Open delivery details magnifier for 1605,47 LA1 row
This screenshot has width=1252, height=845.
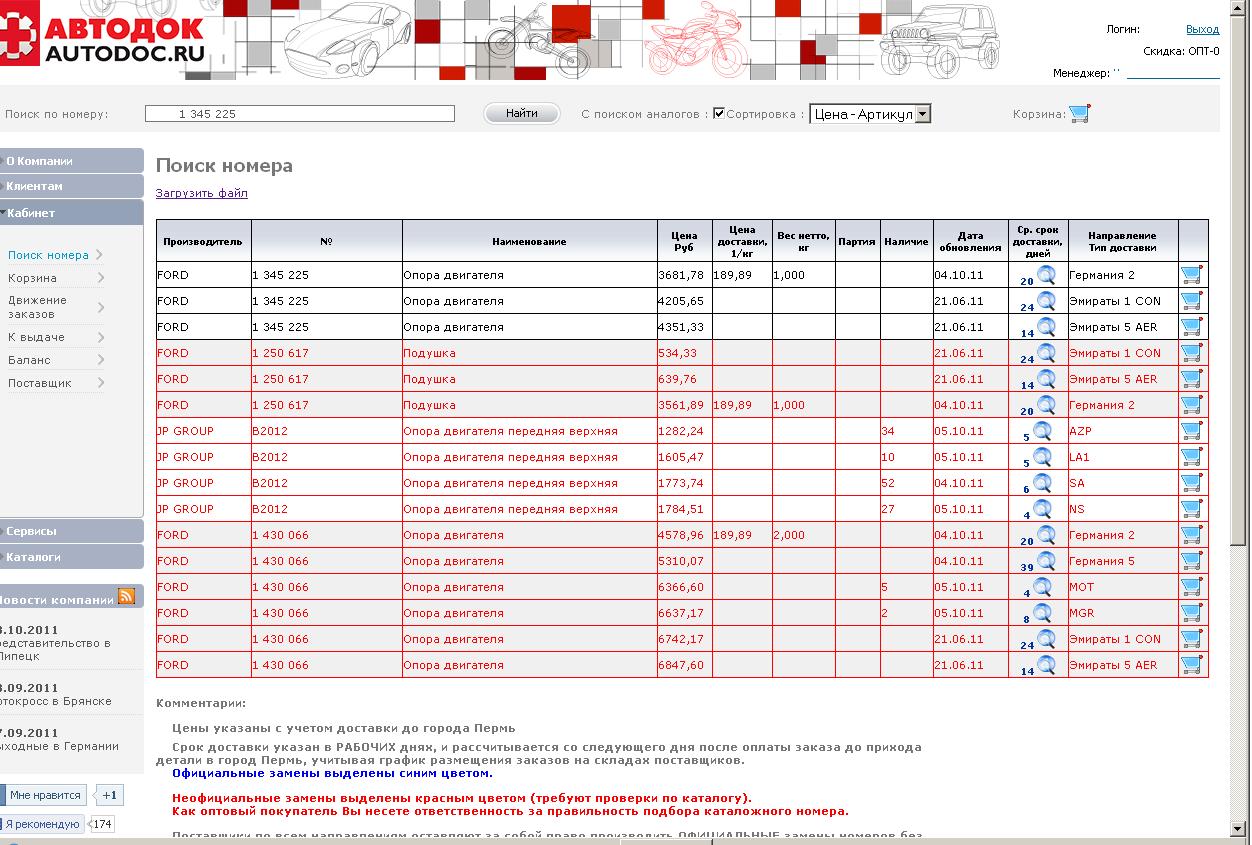pos(1042,456)
